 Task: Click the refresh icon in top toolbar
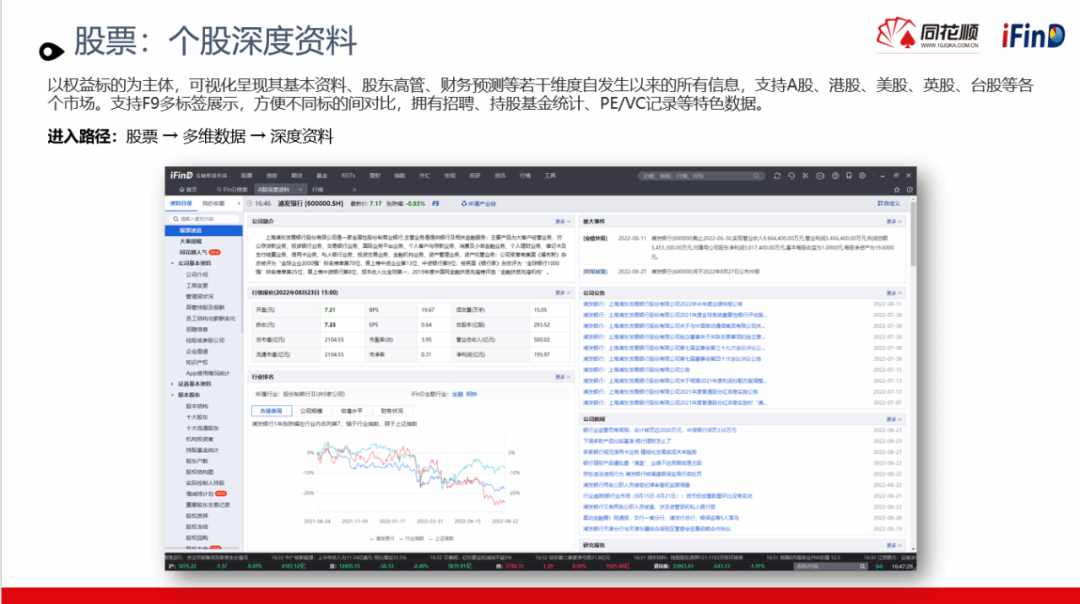point(776,175)
